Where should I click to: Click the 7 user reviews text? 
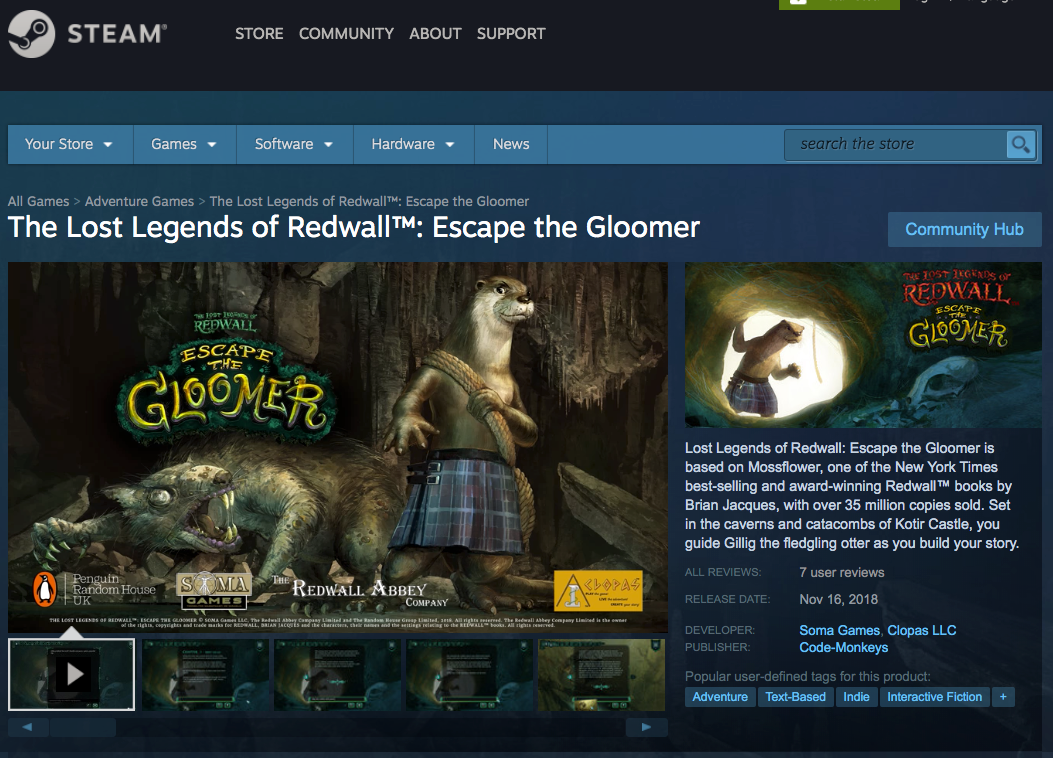click(841, 573)
